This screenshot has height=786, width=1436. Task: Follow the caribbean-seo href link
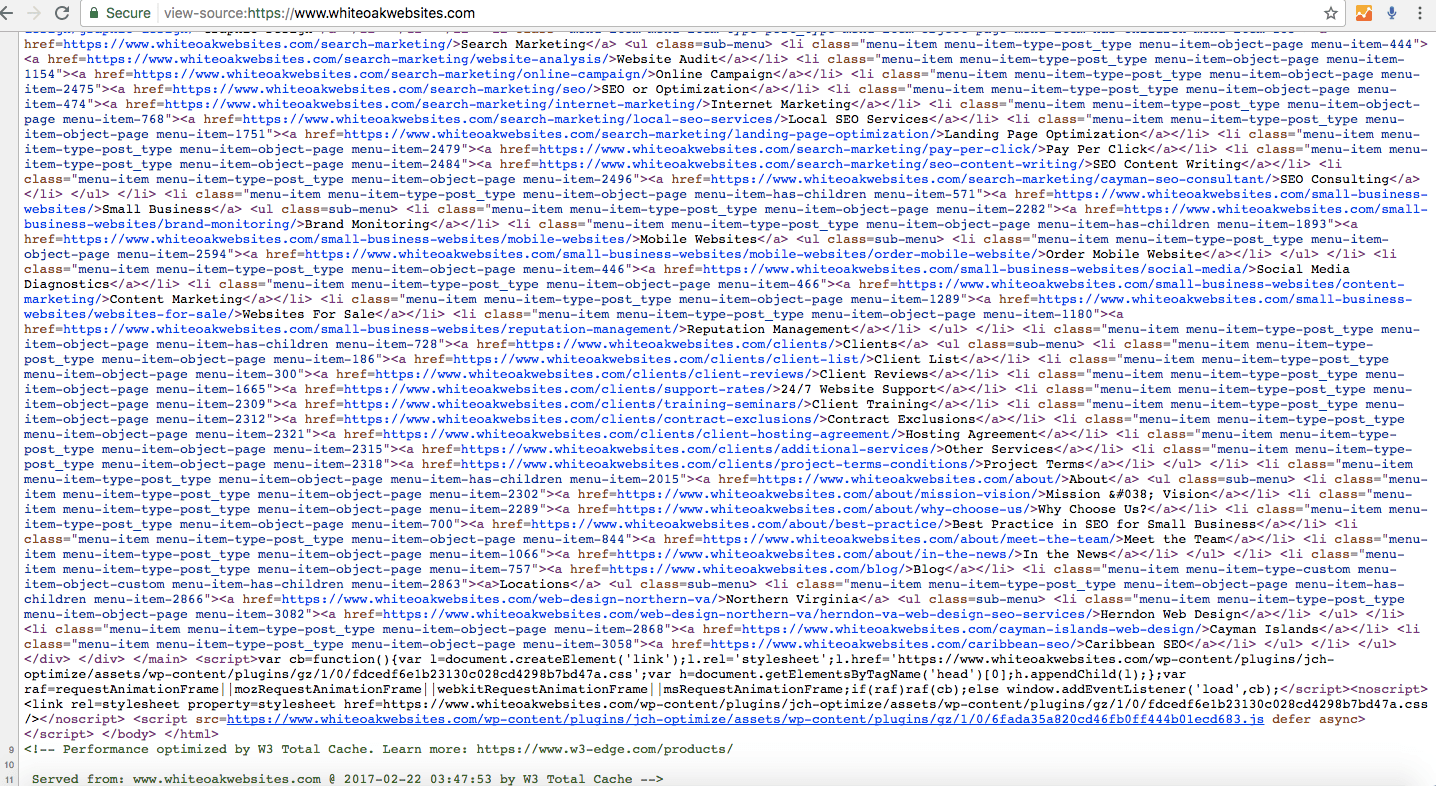point(895,644)
